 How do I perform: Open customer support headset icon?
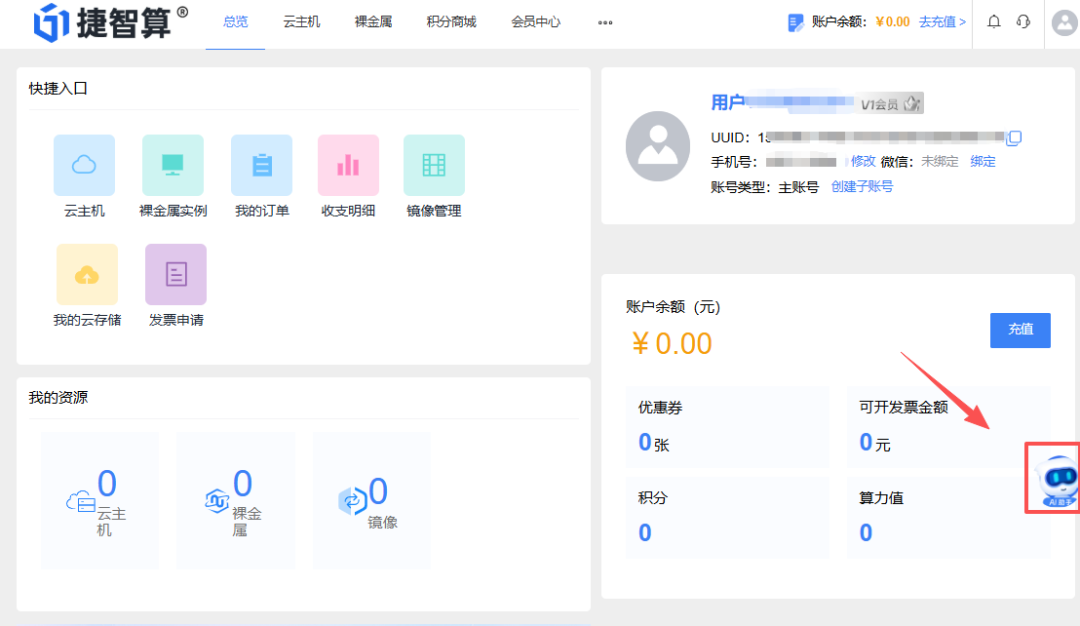coord(1022,22)
